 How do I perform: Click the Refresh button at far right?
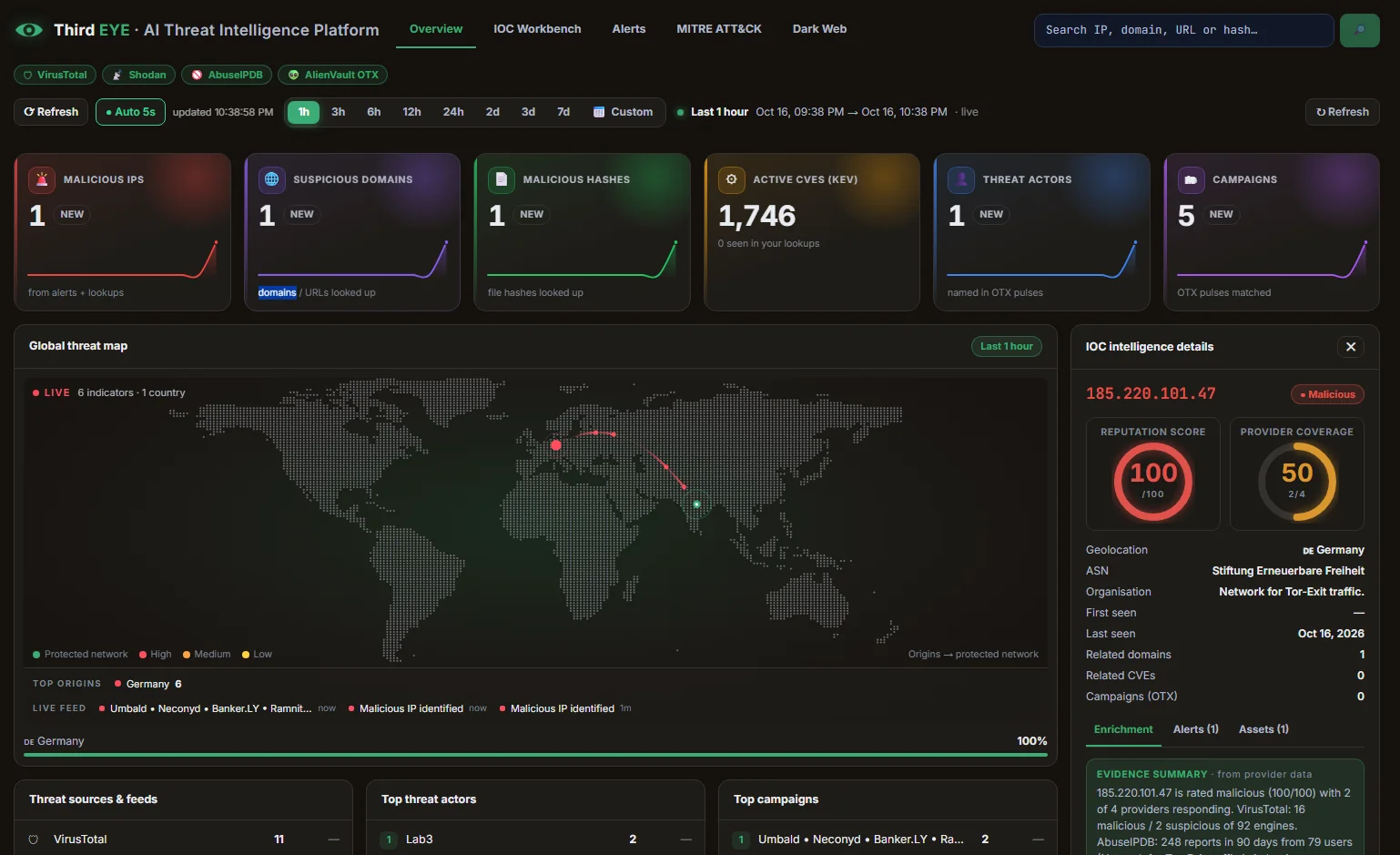pyautogui.click(x=1343, y=112)
